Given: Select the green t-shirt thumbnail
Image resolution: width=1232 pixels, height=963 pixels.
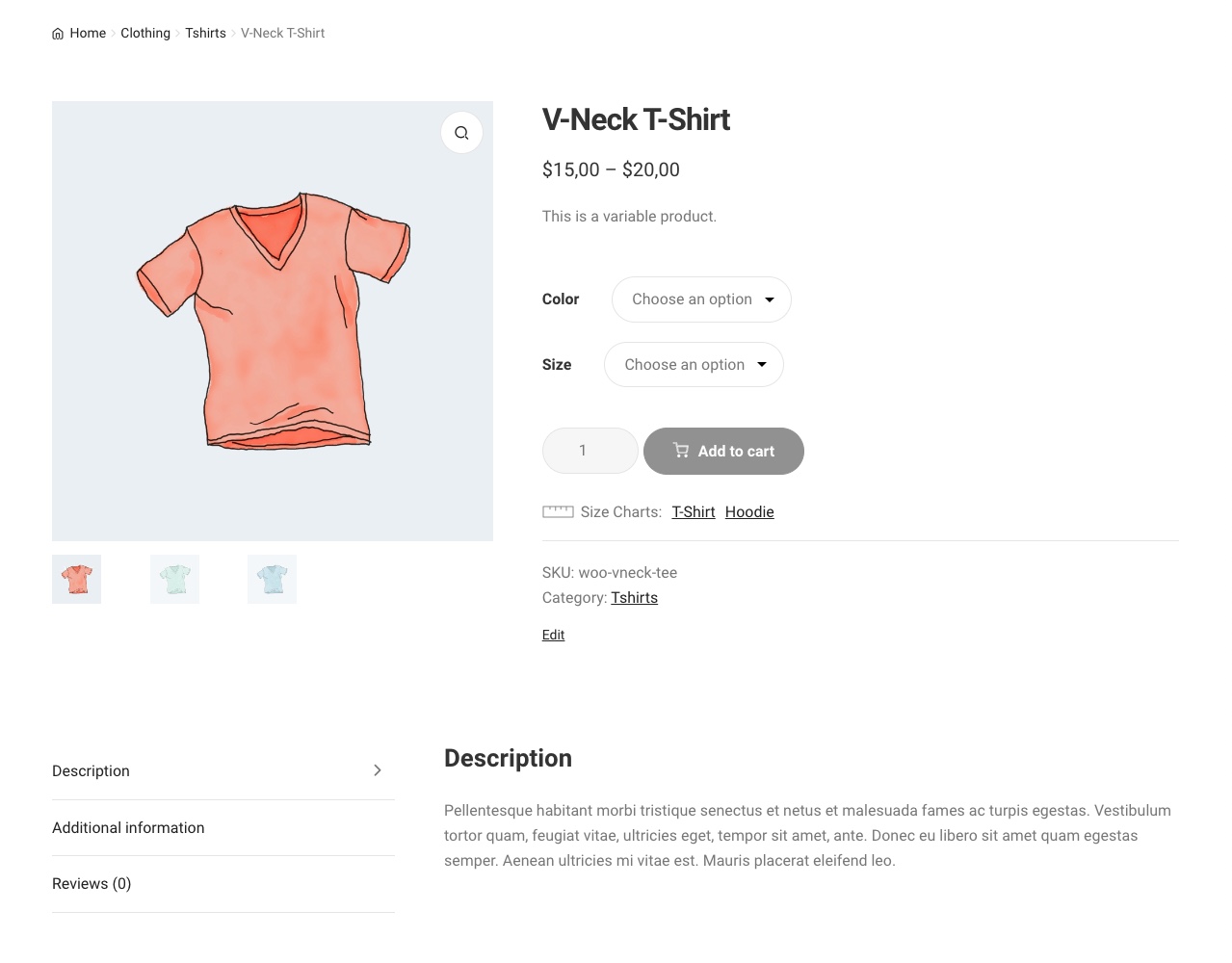Looking at the screenshot, I should coord(174,580).
